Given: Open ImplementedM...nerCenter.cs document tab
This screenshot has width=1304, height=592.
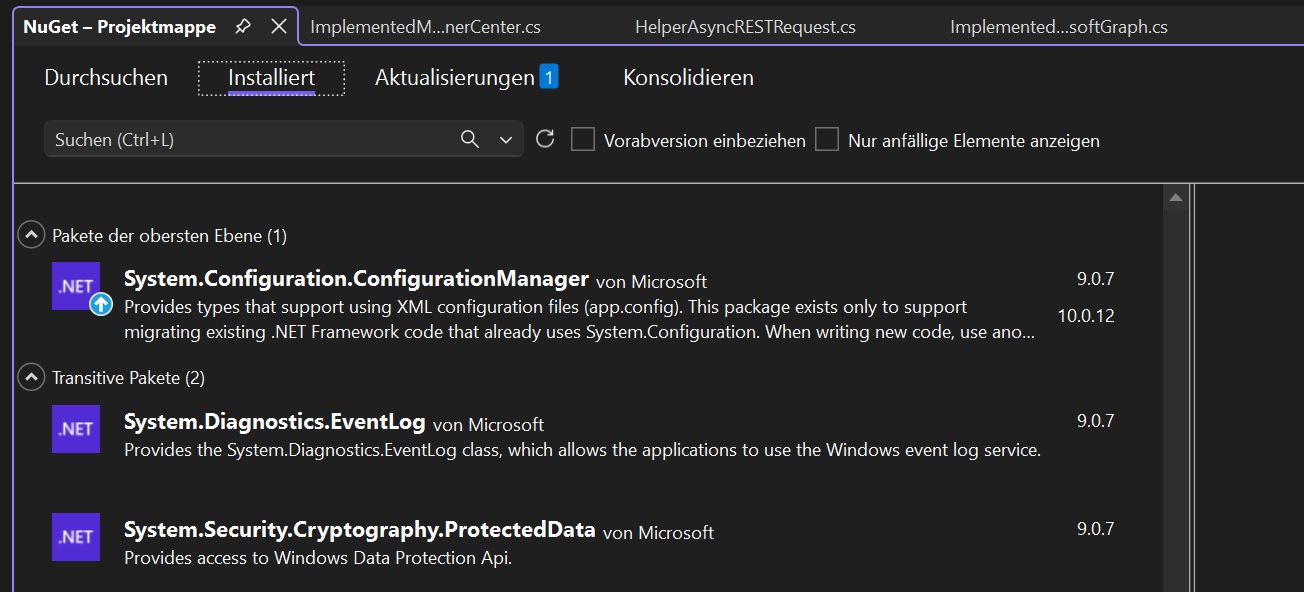Looking at the screenshot, I should [426, 27].
